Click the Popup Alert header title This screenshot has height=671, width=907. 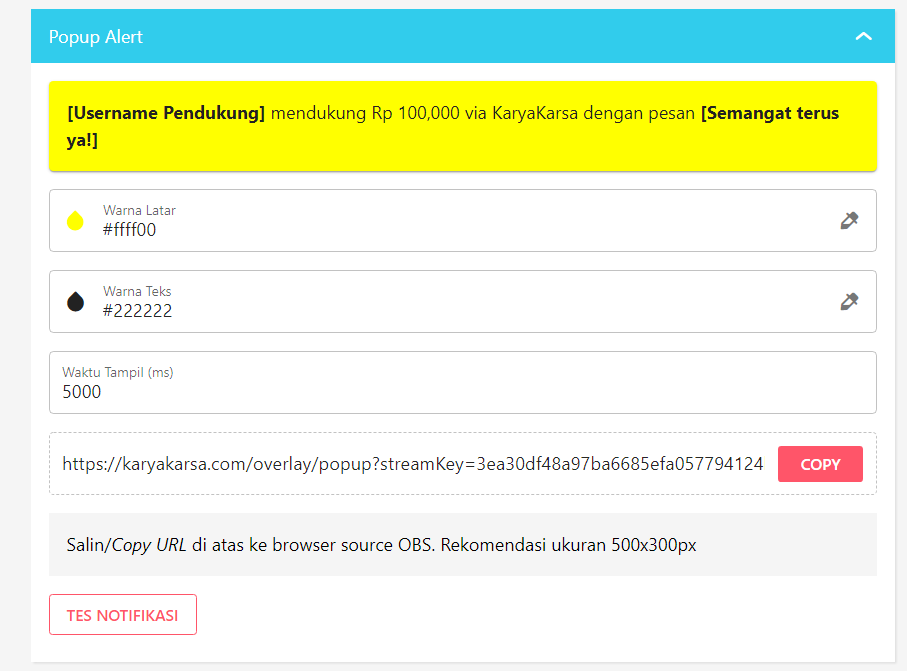[96, 37]
